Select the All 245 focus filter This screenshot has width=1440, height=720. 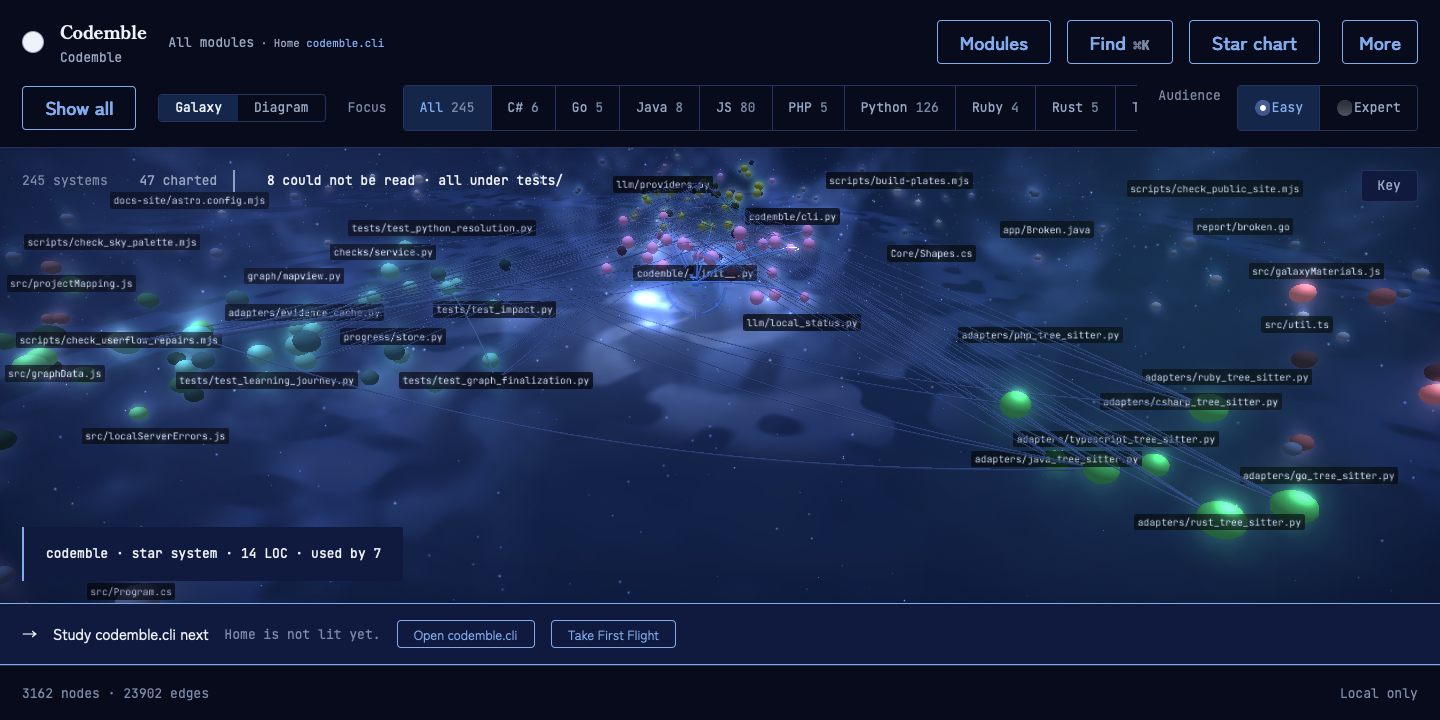(x=447, y=108)
